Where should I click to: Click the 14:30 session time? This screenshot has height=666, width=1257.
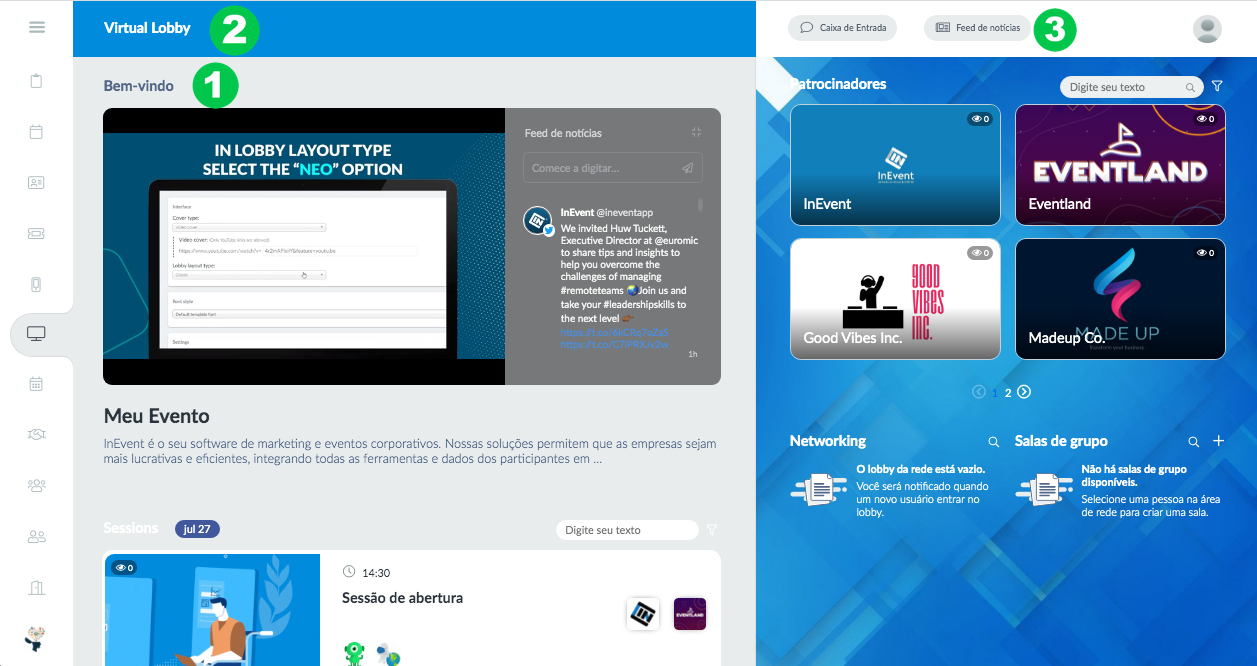click(376, 573)
